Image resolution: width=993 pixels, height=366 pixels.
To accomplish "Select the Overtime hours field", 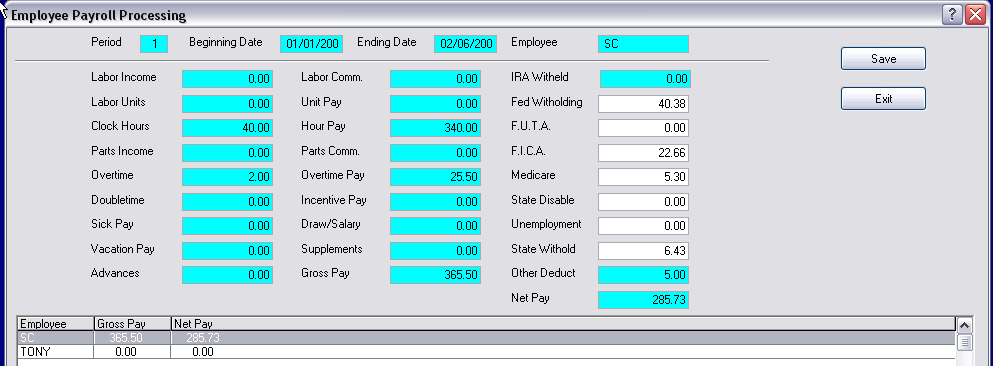I will pos(227,177).
